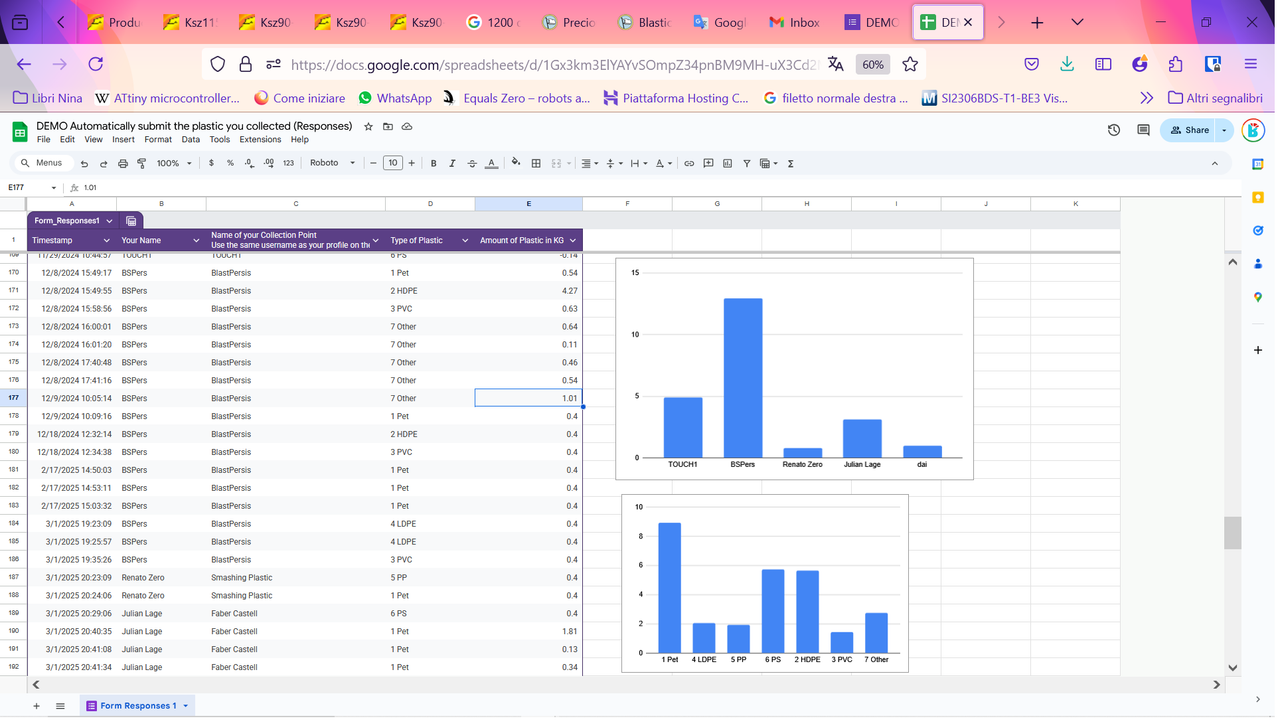Click the insert link icon
1280x728 pixels.
coord(689,163)
